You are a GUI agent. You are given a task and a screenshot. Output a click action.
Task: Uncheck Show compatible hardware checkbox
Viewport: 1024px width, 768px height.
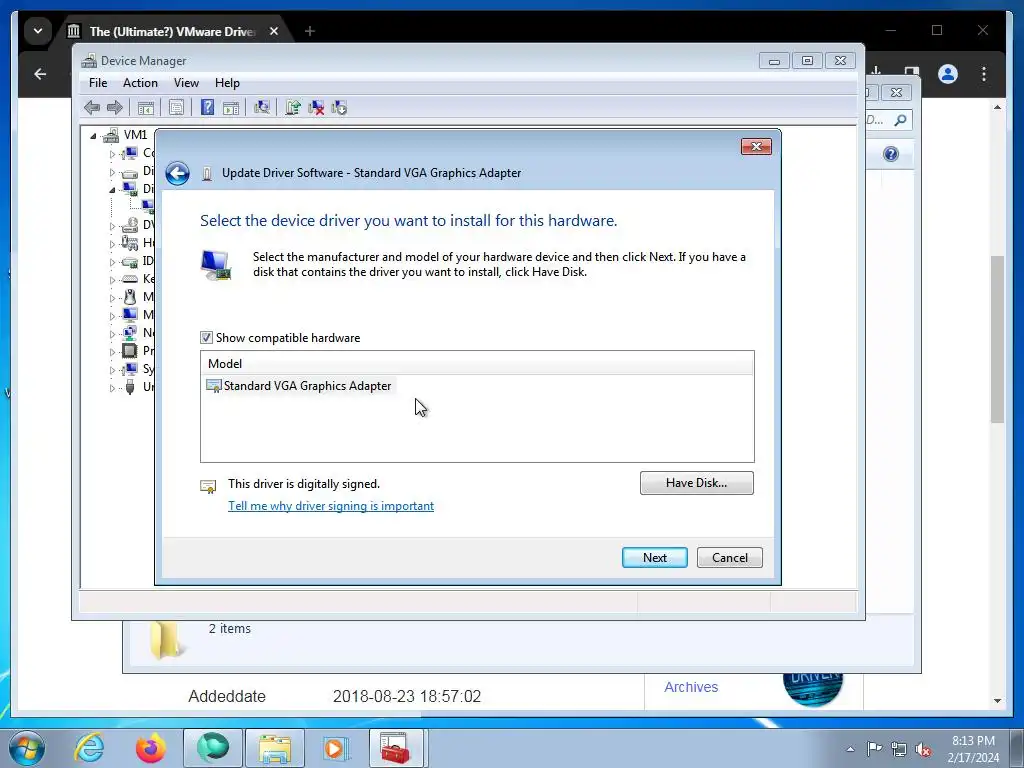[206, 338]
